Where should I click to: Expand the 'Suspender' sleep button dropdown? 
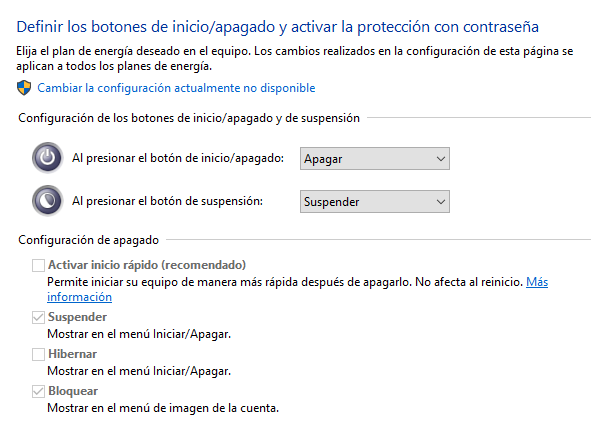tap(375, 202)
